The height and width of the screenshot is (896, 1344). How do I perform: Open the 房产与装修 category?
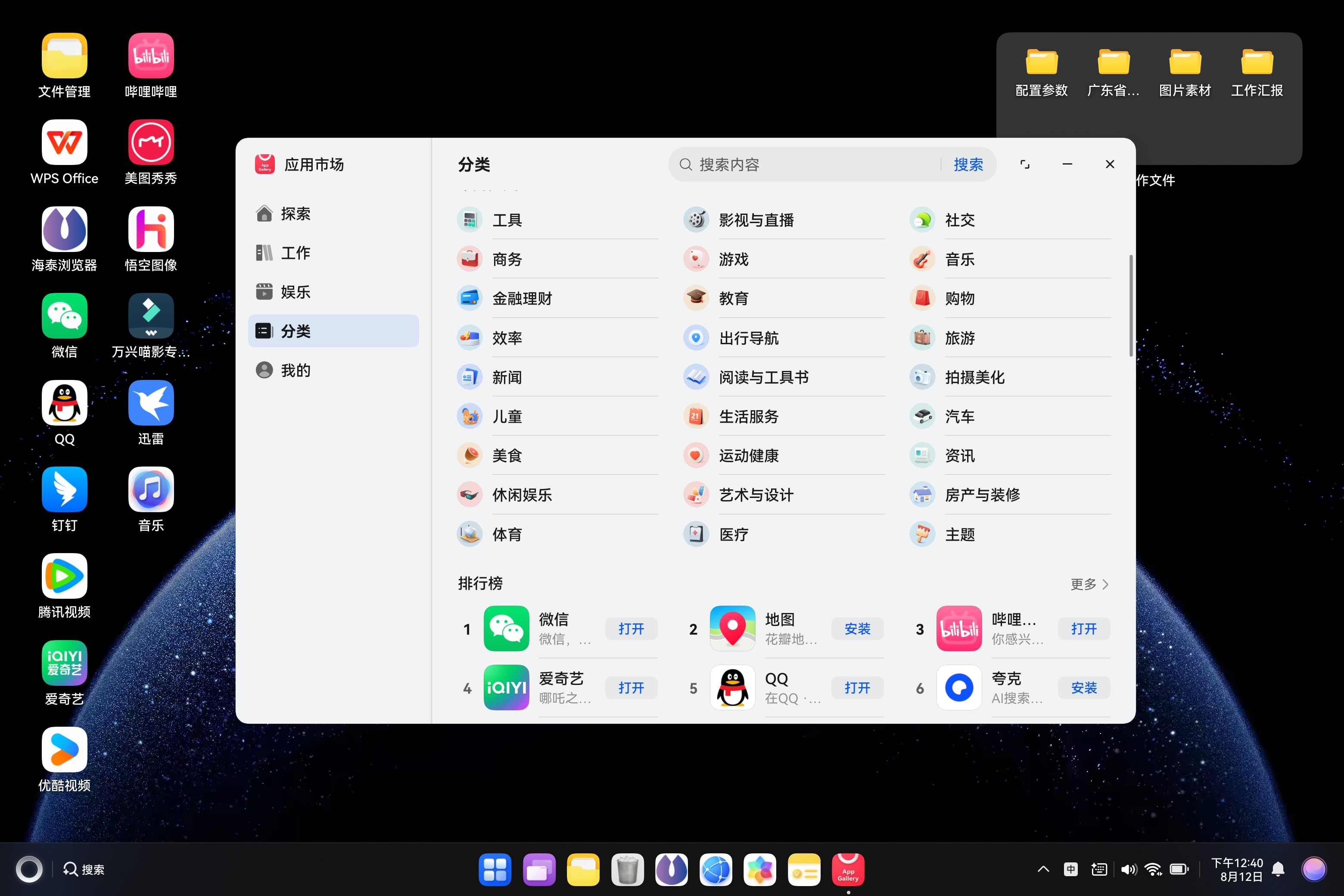[x=1010, y=495]
